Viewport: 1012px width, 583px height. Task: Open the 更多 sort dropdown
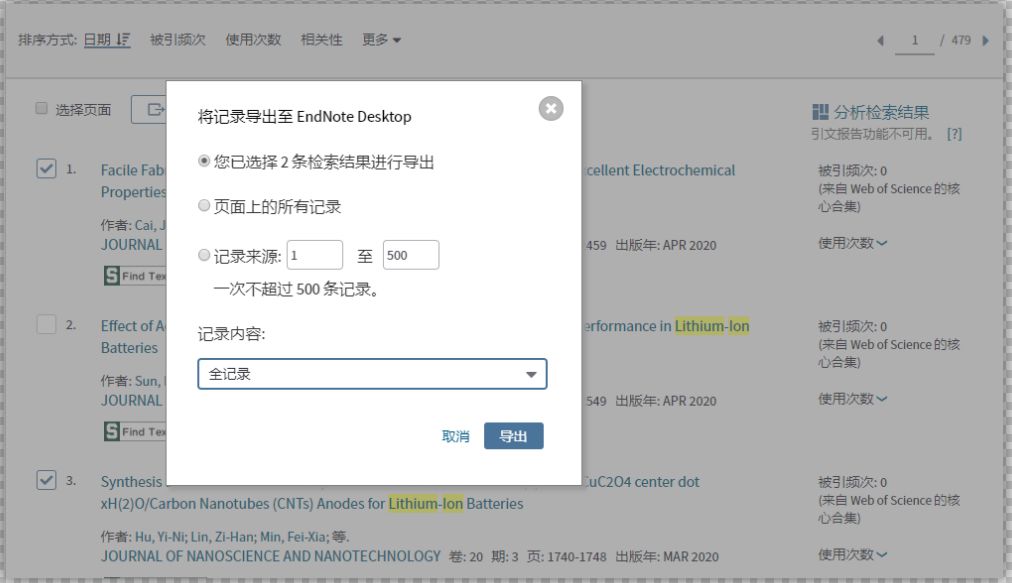[x=381, y=40]
